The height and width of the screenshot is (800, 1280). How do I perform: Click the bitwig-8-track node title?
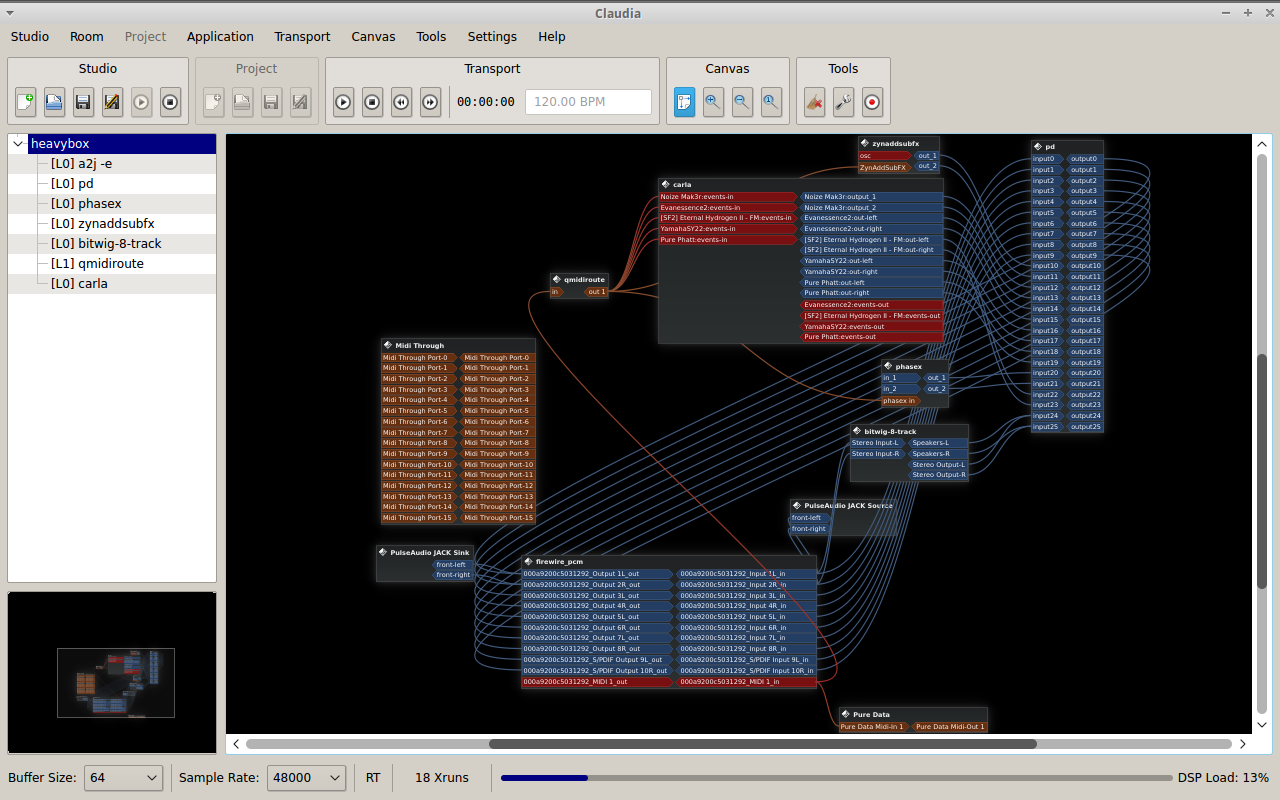tap(890, 432)
